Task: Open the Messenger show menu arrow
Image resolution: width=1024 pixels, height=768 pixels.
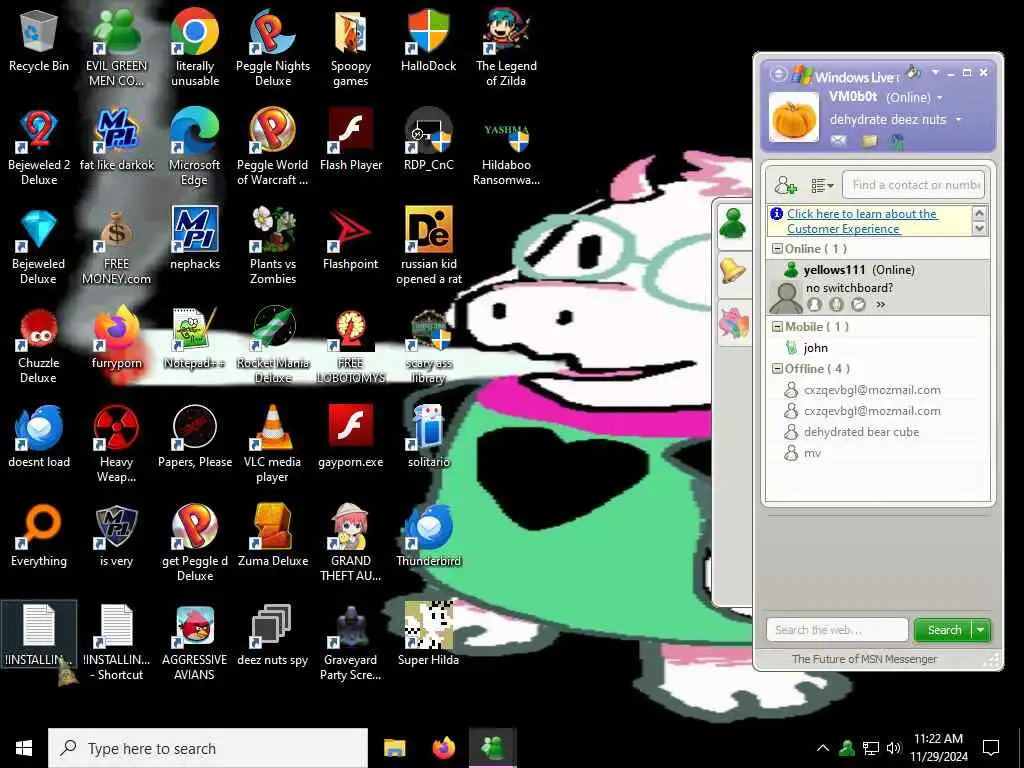Action: tap(935, 72)
